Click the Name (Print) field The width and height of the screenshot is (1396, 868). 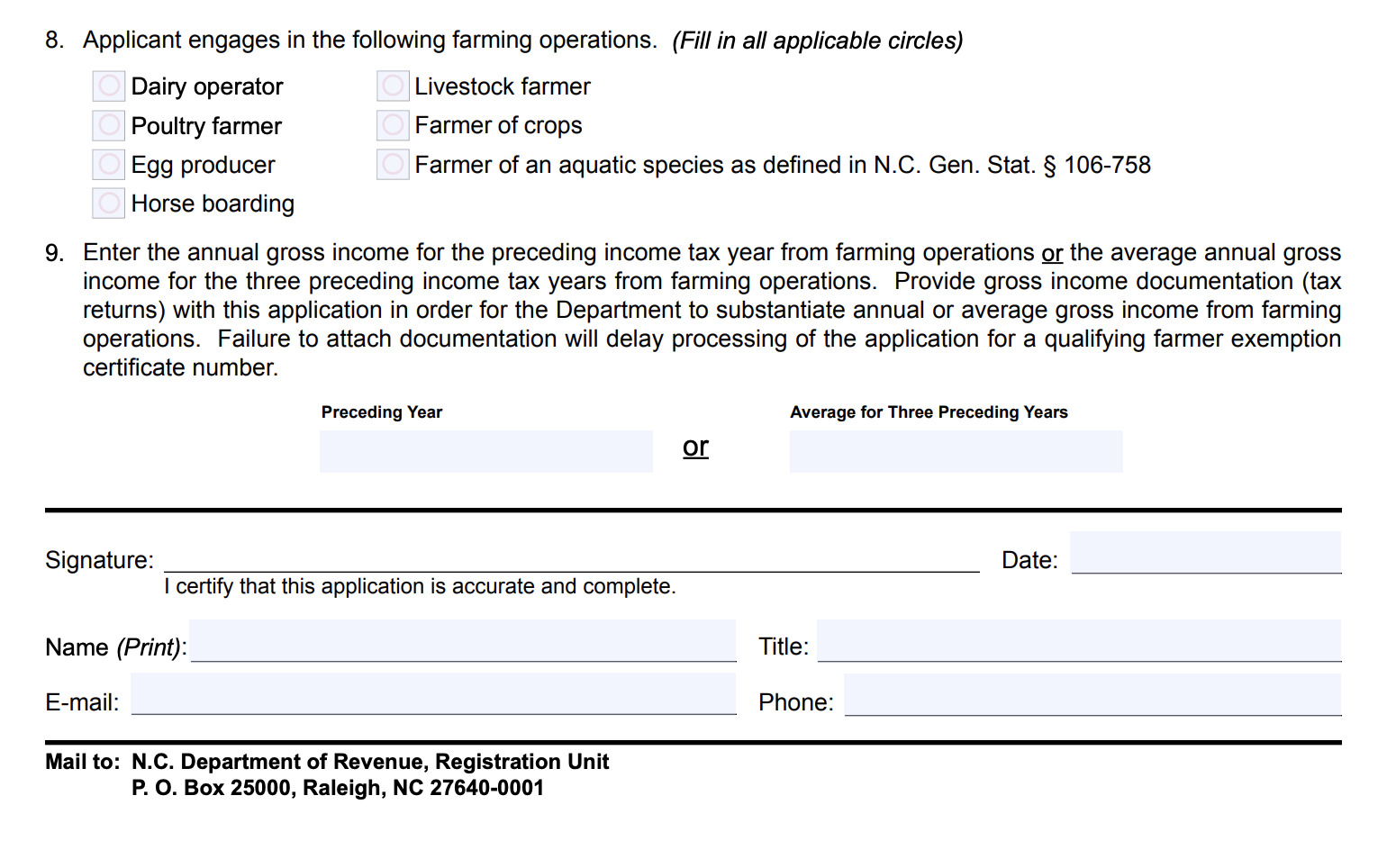coord(463,641)
